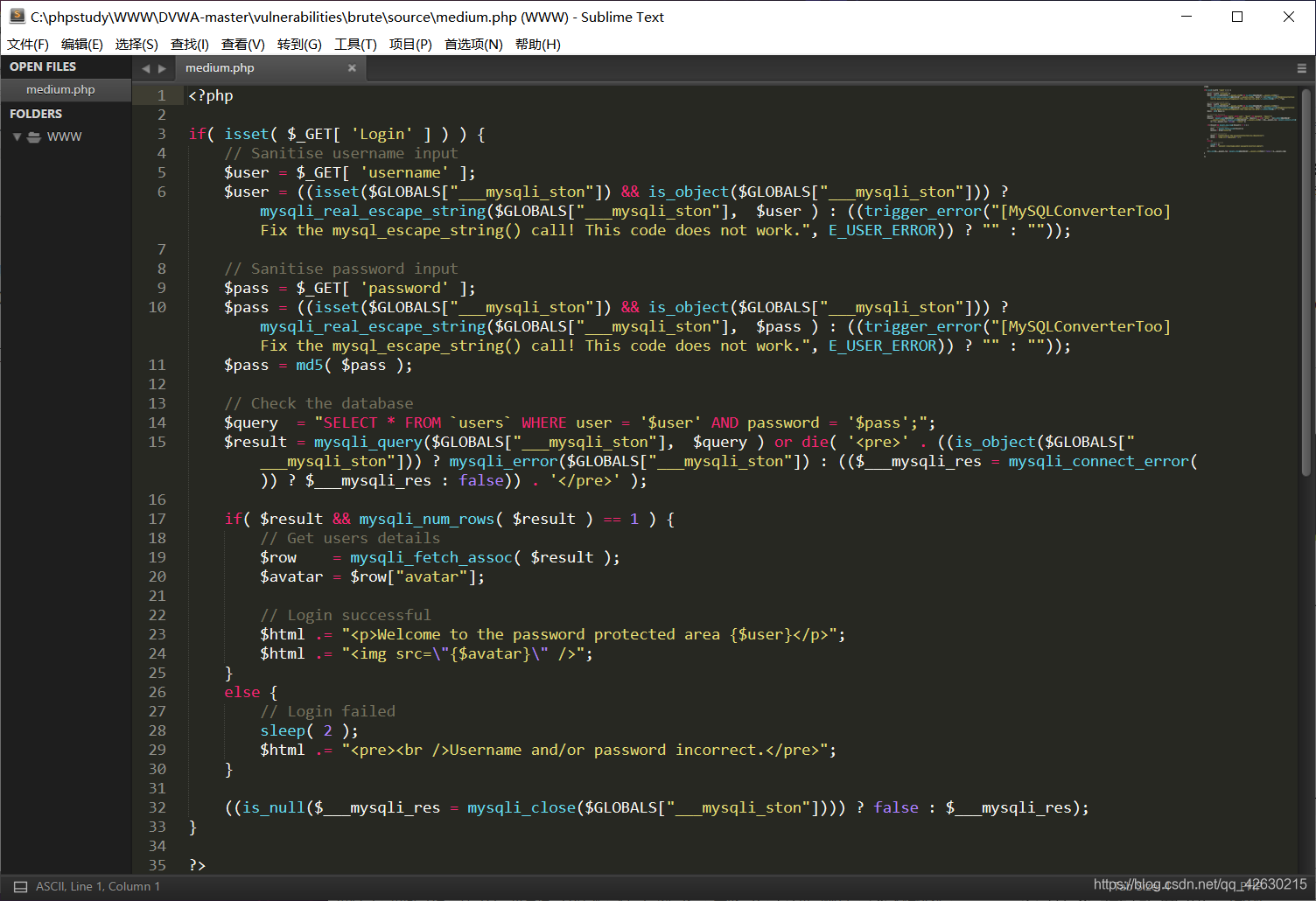1316x901 pixels.
Task: Maximize the Sublime Text window
Action: pyautogui.click(x=1237, y=17)
